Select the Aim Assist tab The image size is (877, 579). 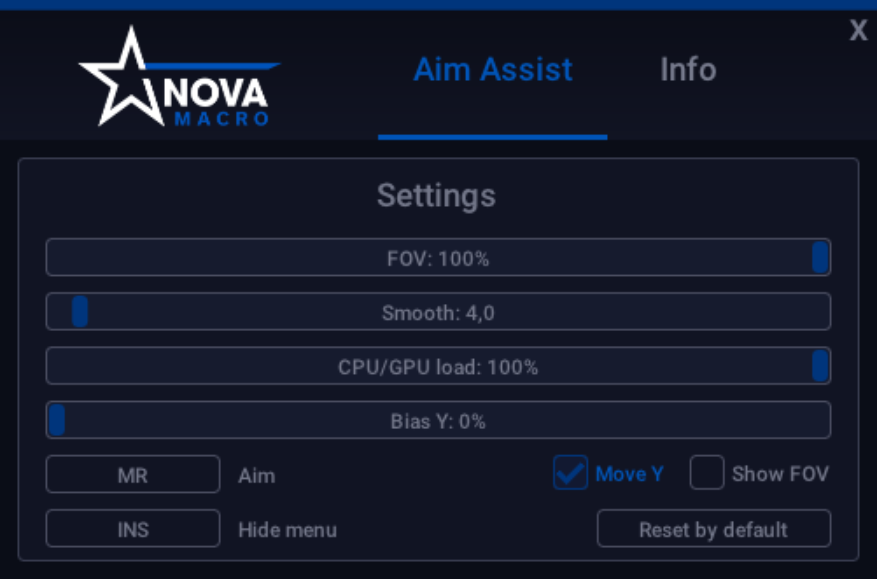pyautogui.click(x=492, y=69)
